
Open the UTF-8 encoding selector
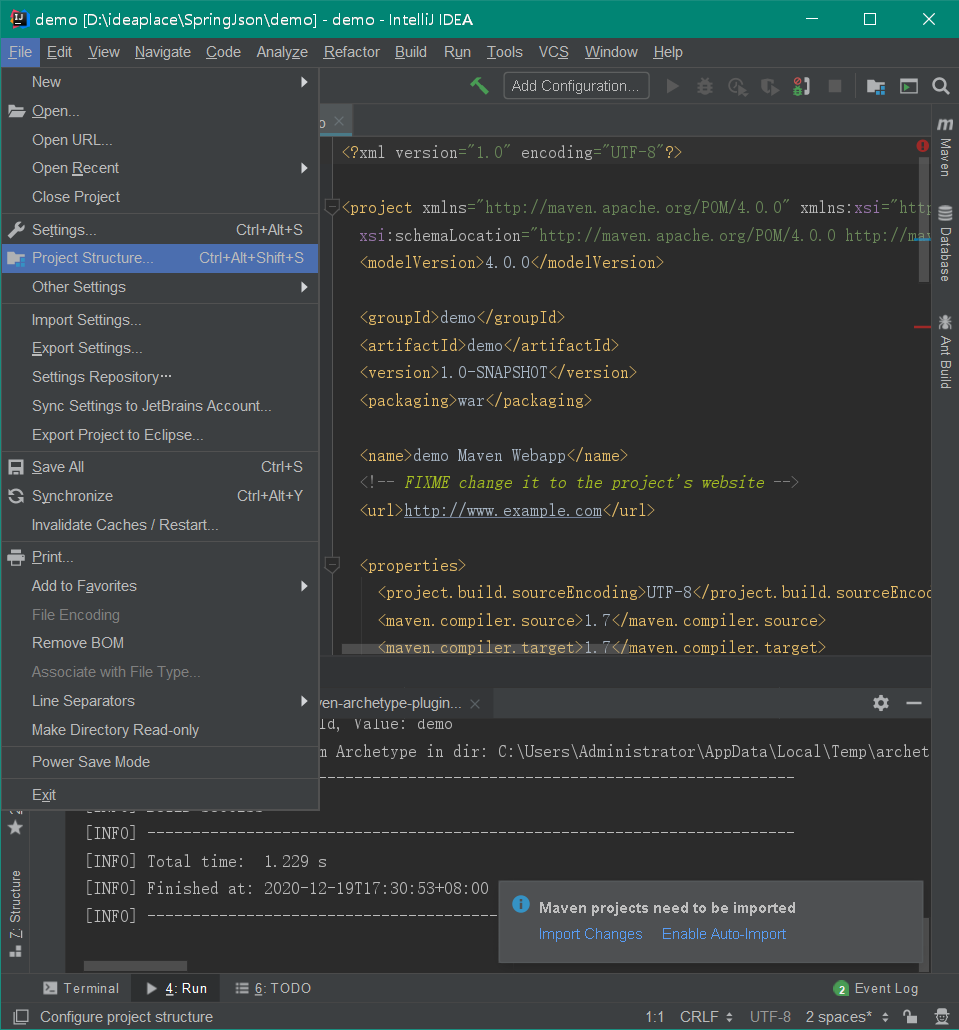[x=770, y=1017]
